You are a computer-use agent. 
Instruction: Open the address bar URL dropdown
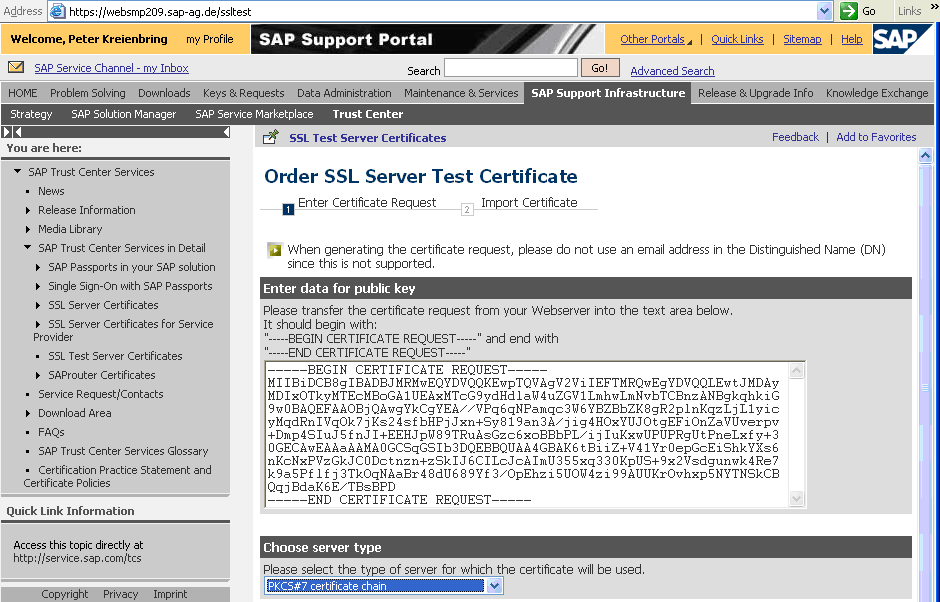(x=824, y=11)
